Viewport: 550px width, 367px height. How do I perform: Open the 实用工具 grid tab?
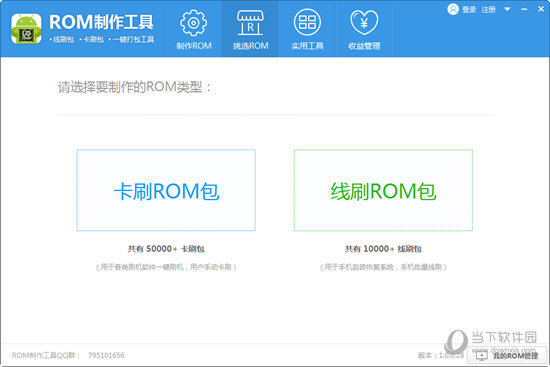coord(307,29)
